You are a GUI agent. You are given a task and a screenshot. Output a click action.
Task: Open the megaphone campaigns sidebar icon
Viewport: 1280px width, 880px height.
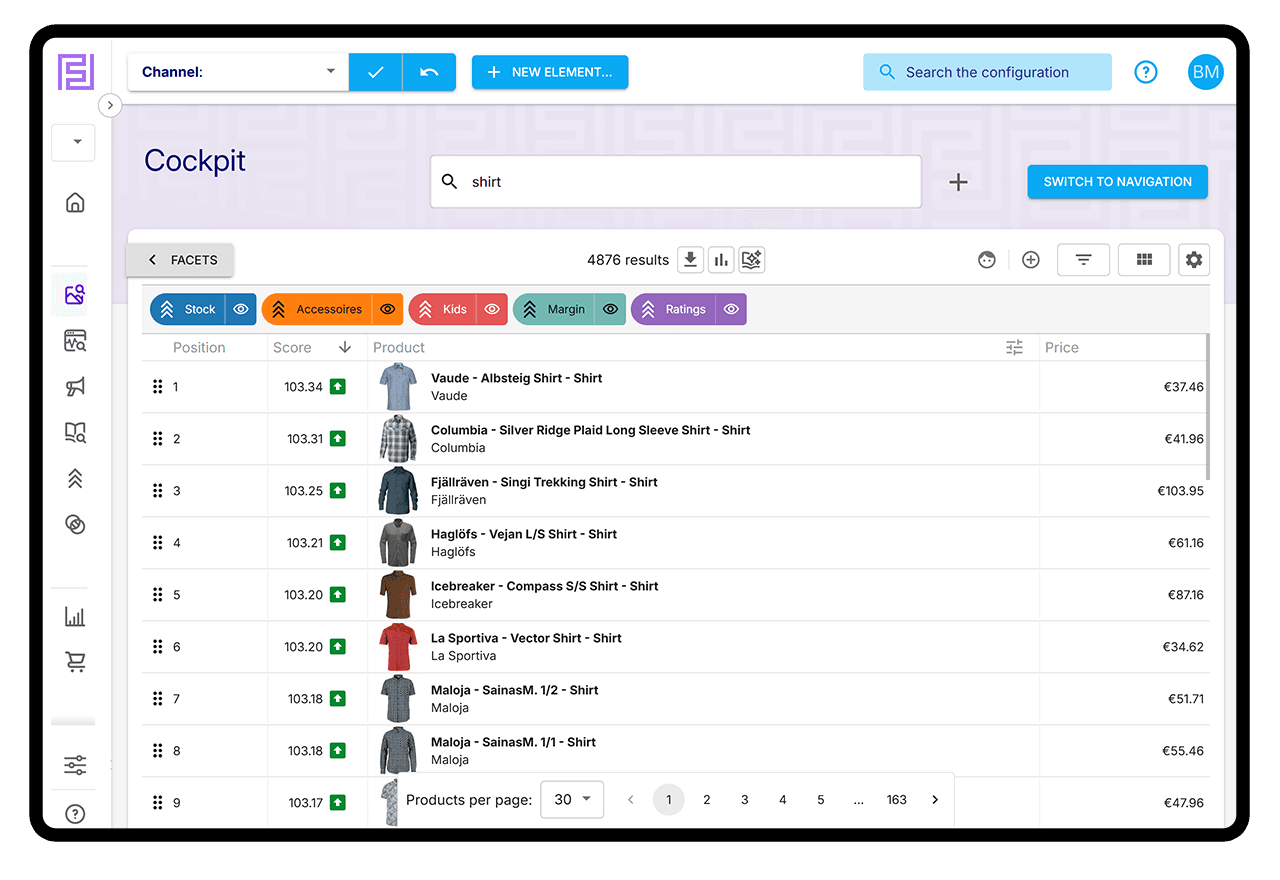tap(75, 387)
